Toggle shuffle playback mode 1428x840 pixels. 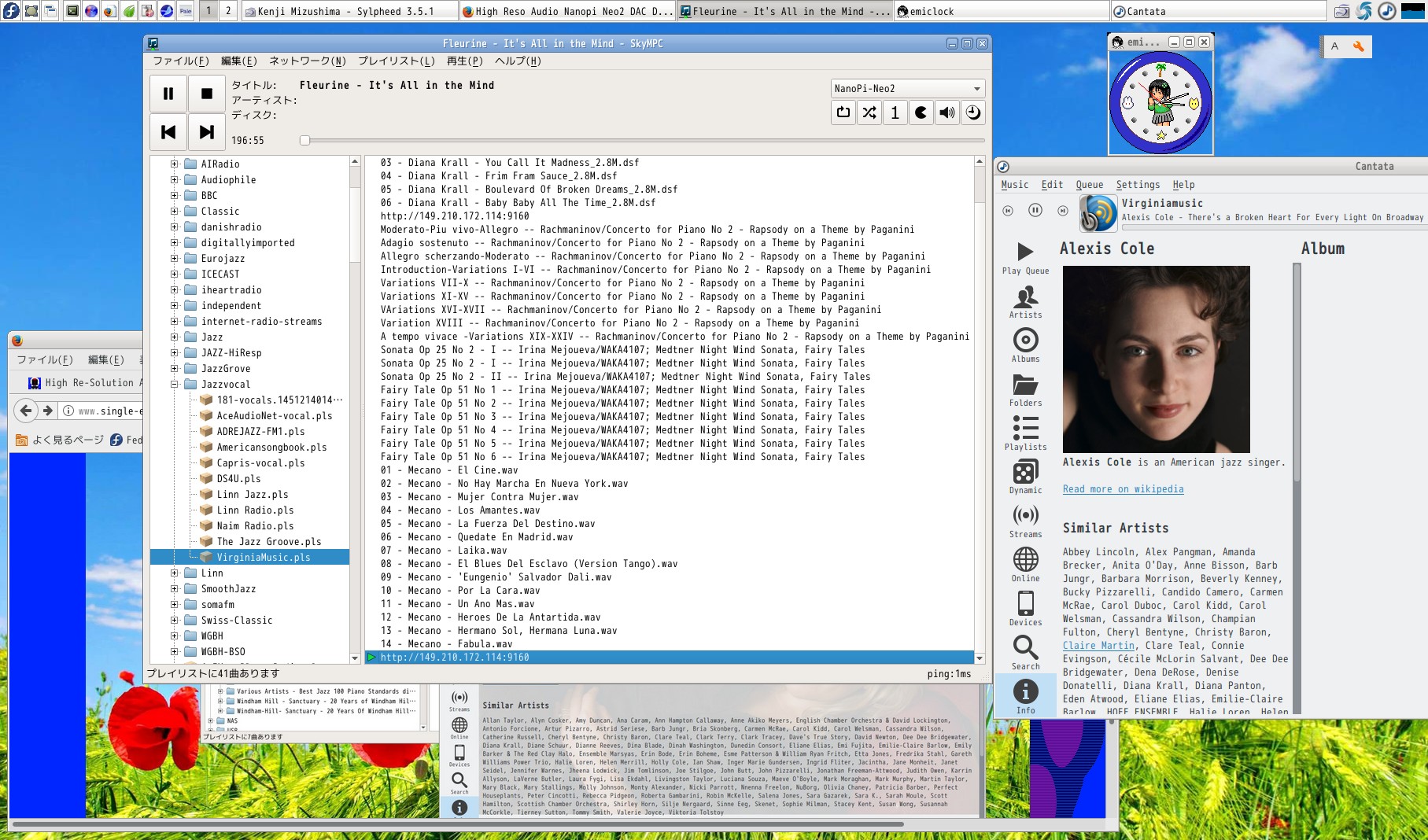click(x=869, y=112)
